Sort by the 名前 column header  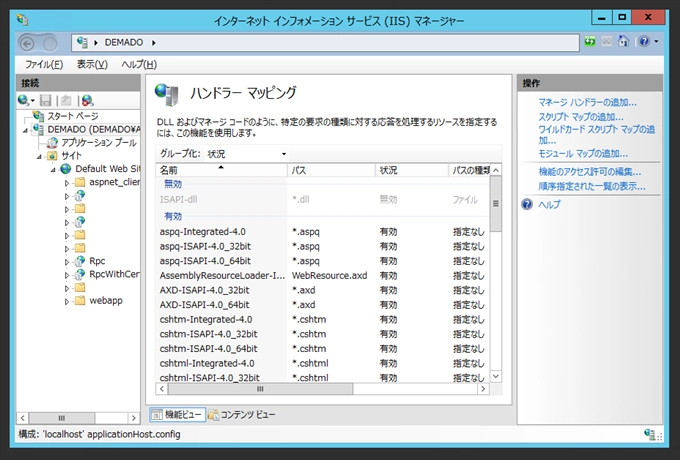[221, 170]
